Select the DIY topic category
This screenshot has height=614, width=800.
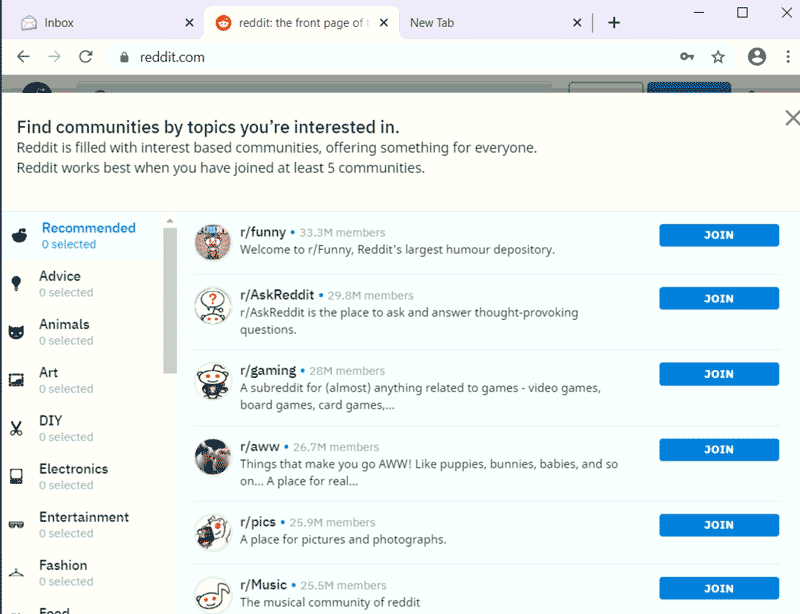point(82,428)
